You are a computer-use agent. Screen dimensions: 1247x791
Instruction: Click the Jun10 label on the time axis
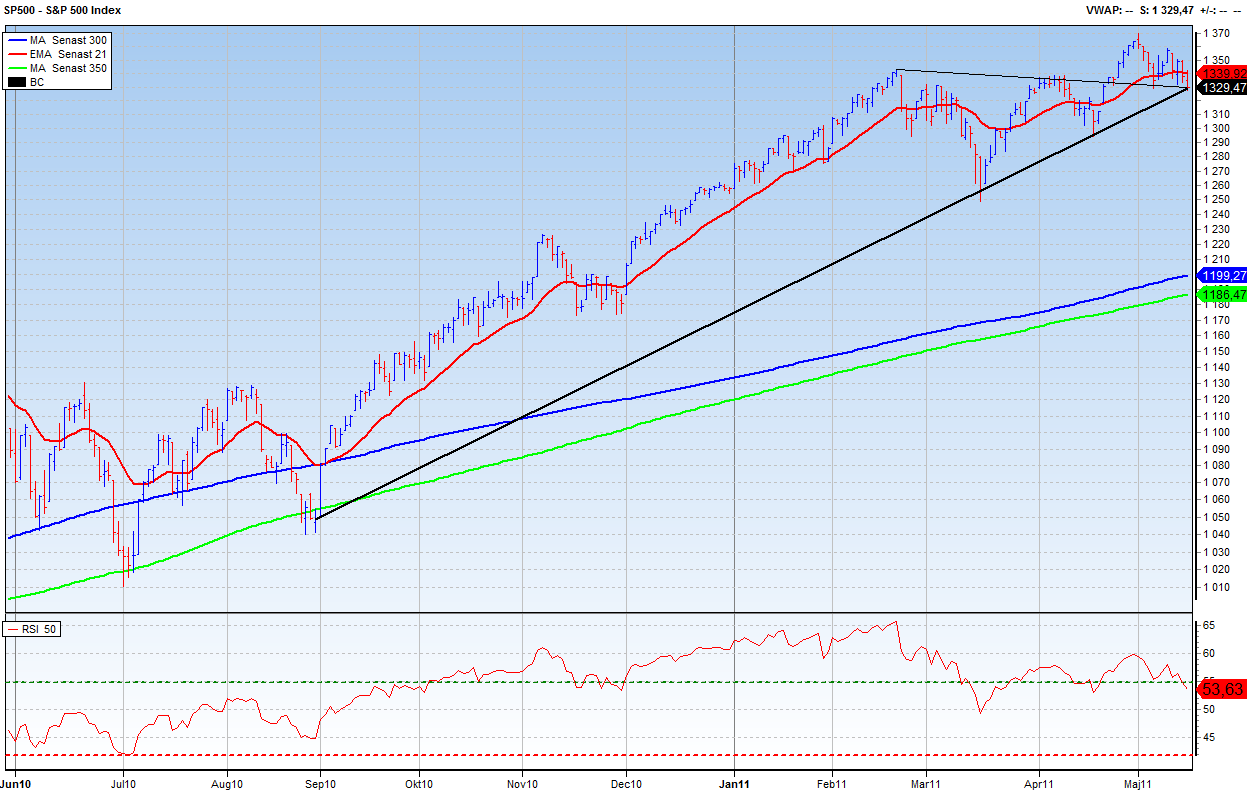click(17, 783)
